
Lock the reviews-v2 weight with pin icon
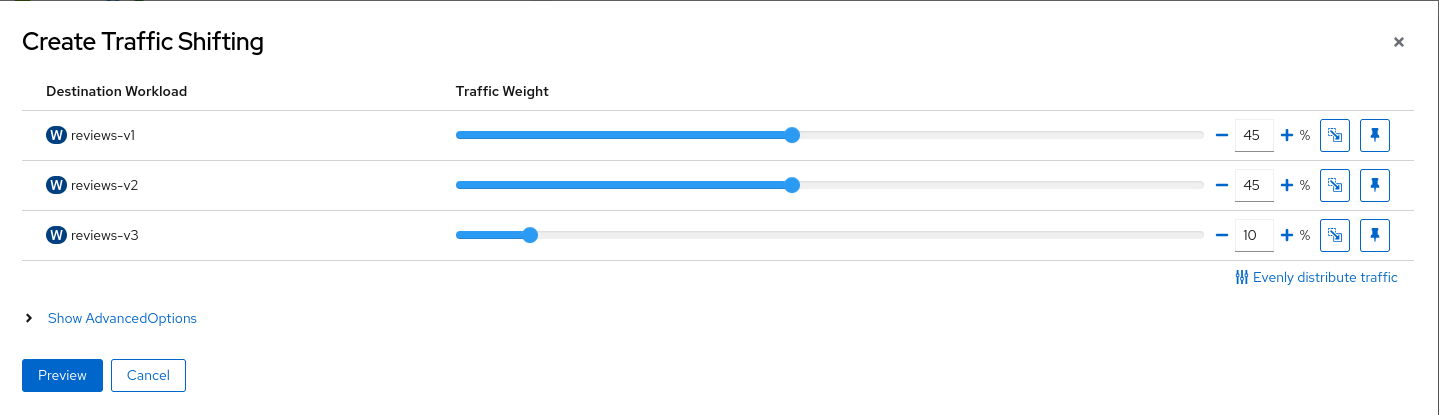pyautogui.click(x=1375, y=185)
